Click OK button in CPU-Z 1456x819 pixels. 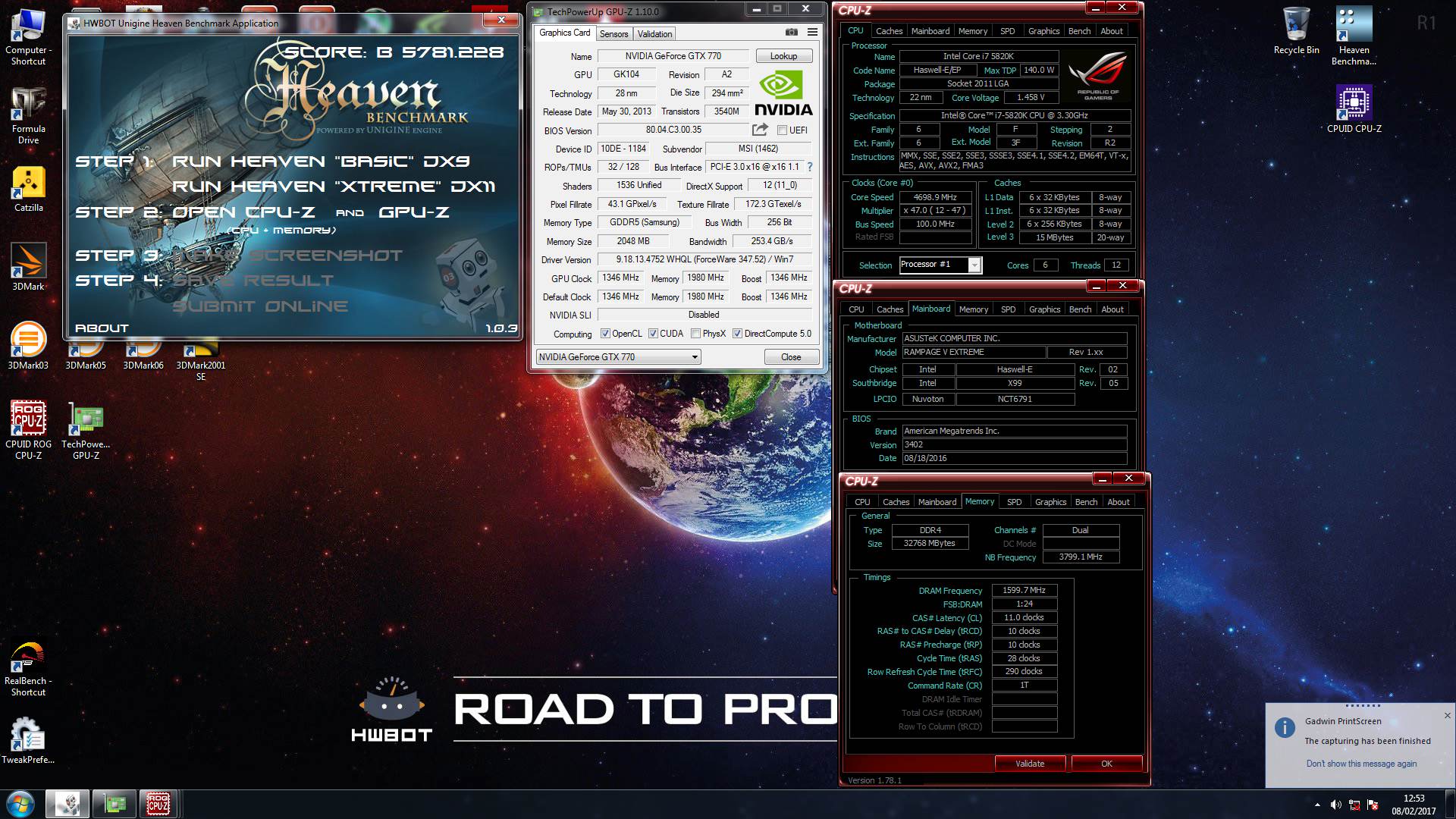1106,764
